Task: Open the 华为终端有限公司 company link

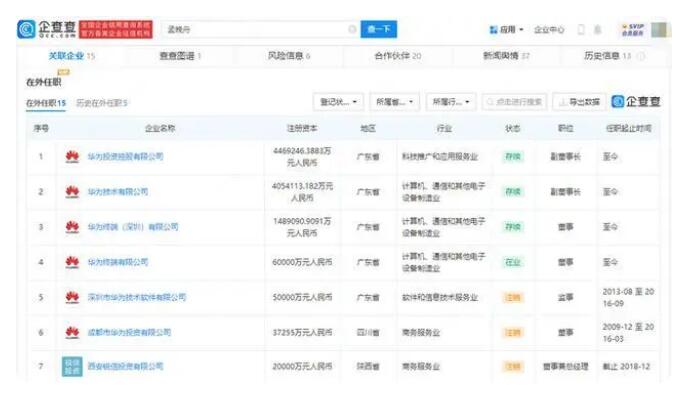Action: pos(117,262)
